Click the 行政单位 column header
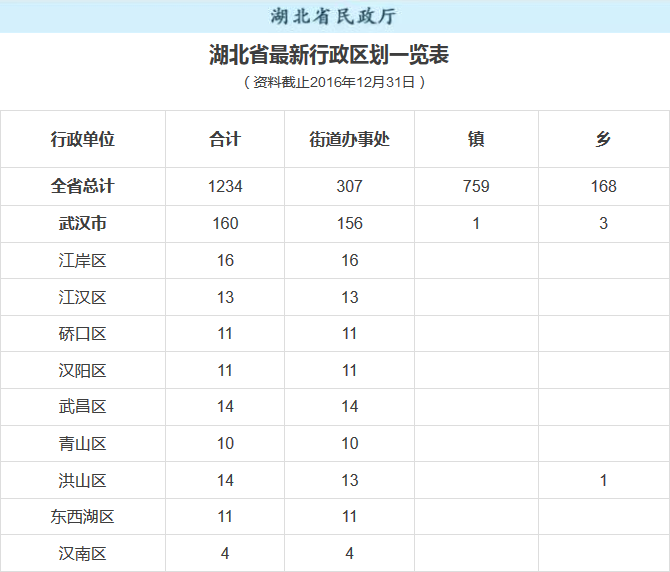The image size is (670, 572). 82,139
